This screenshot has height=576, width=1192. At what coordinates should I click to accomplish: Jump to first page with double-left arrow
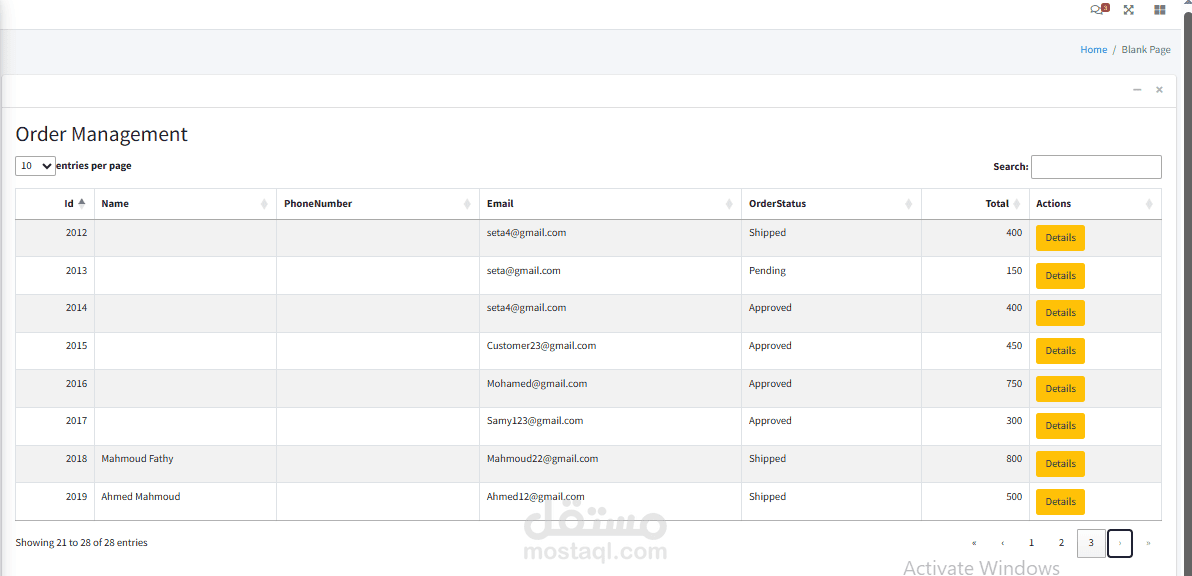pos(974,543)
